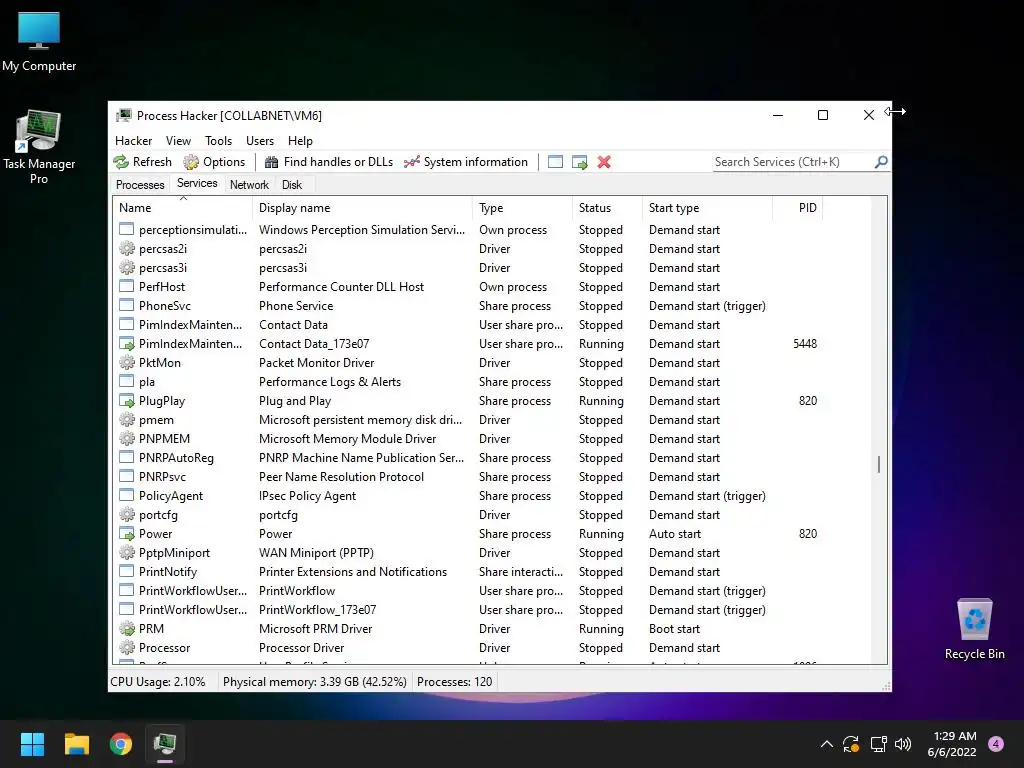Click the PlugPlay running service icon
The height and width of the screenshot is (768, 1024).
tap(127, 401)
